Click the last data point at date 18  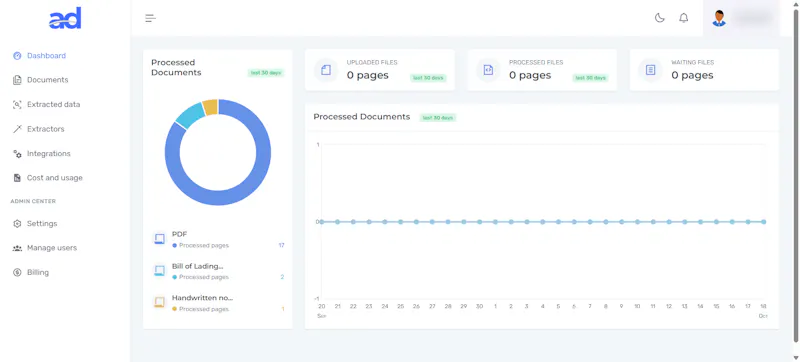(x=763, y=222)
